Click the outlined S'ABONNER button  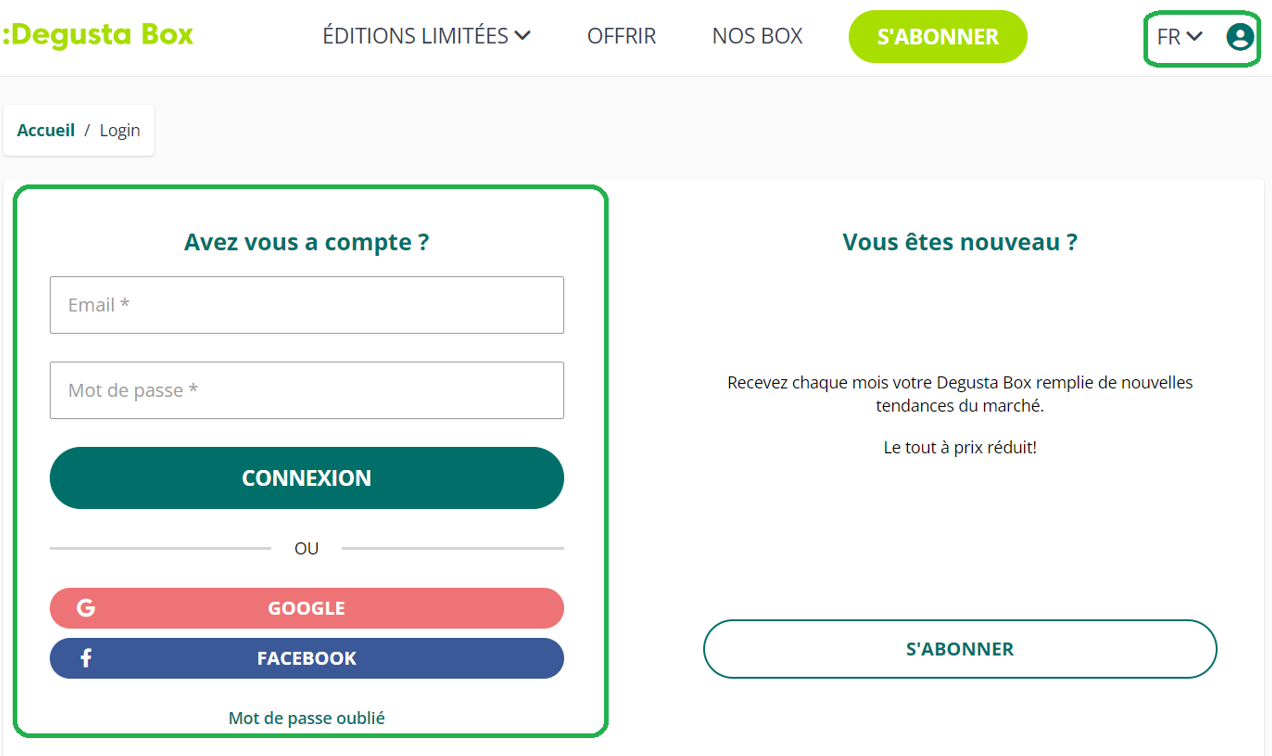pos(960,649)
